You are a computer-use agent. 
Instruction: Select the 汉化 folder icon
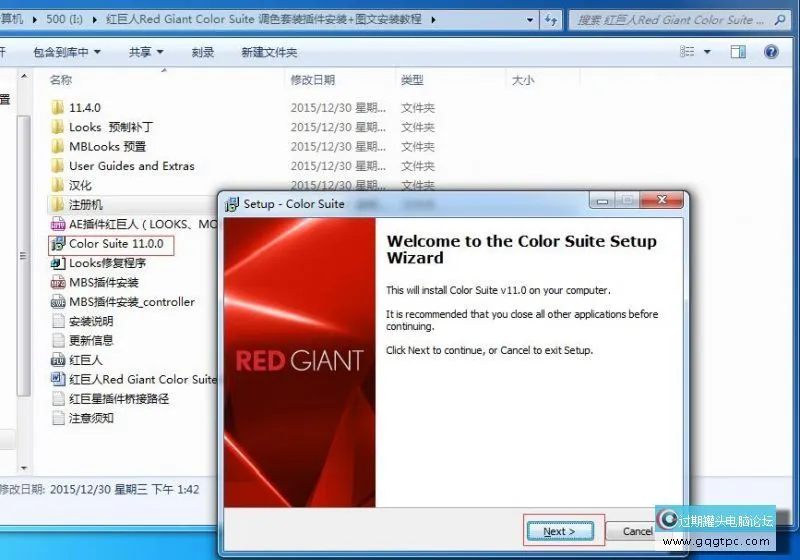pos(58,185)
